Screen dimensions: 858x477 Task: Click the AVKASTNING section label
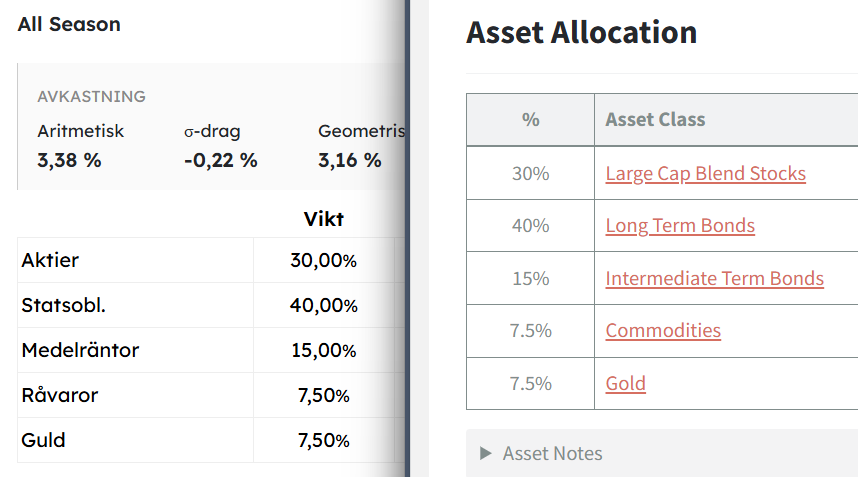click(x=91, y=97)
